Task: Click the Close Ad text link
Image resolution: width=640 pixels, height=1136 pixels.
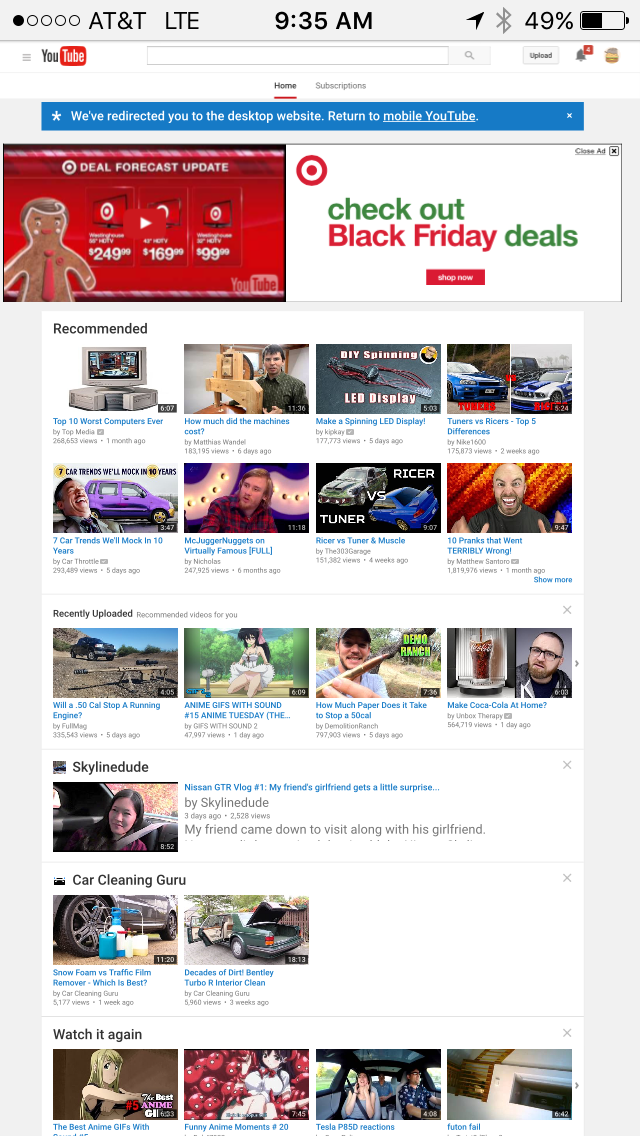Action: coord(590,151)
